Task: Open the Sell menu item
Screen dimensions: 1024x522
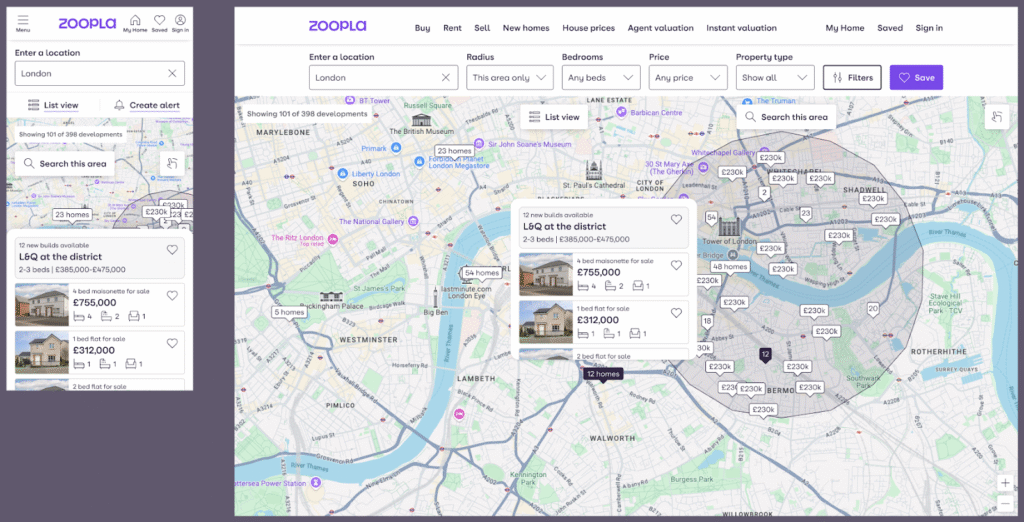Action: tap(482, 28)
